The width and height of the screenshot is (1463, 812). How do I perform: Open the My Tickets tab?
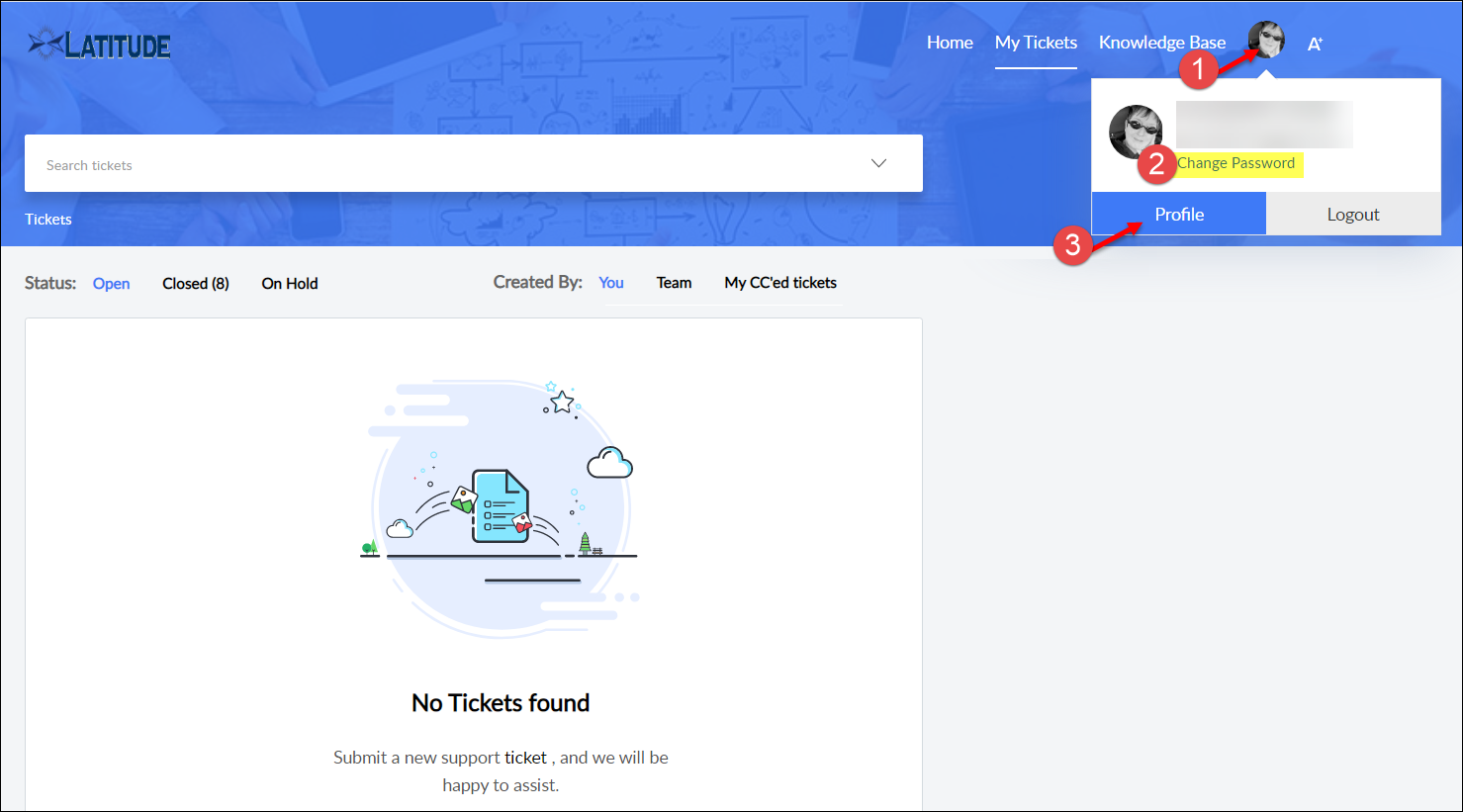pyautogui.click(x=1036, y=43)
